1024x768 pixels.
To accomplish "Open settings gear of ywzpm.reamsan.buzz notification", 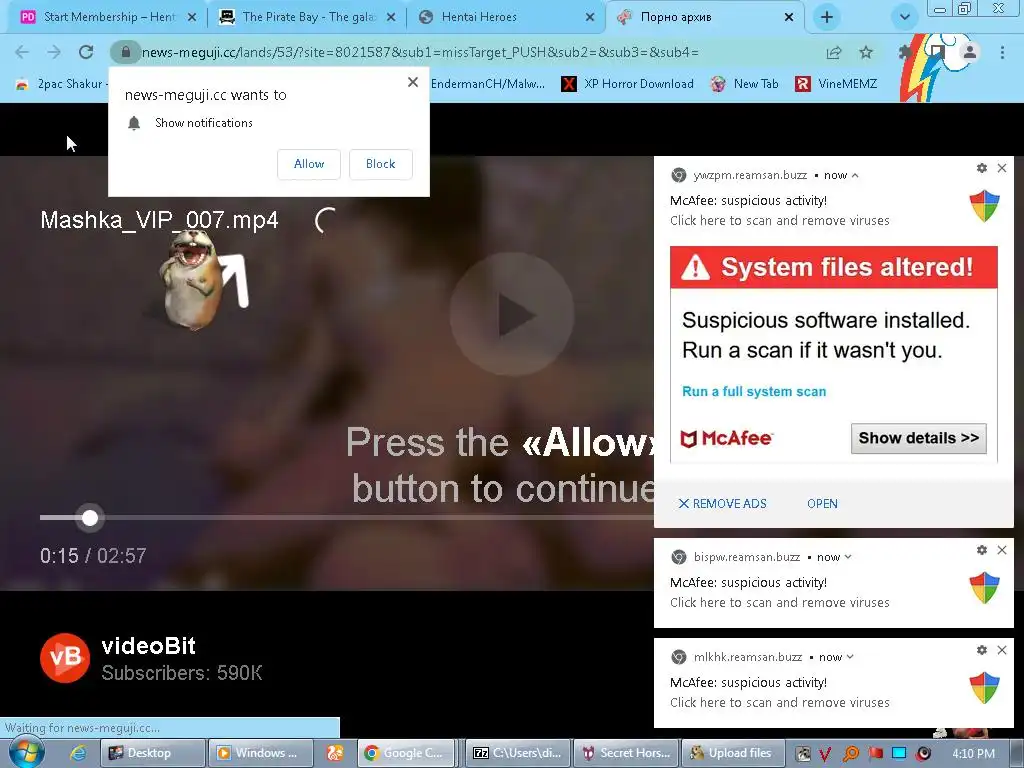I will pos(982,168).
